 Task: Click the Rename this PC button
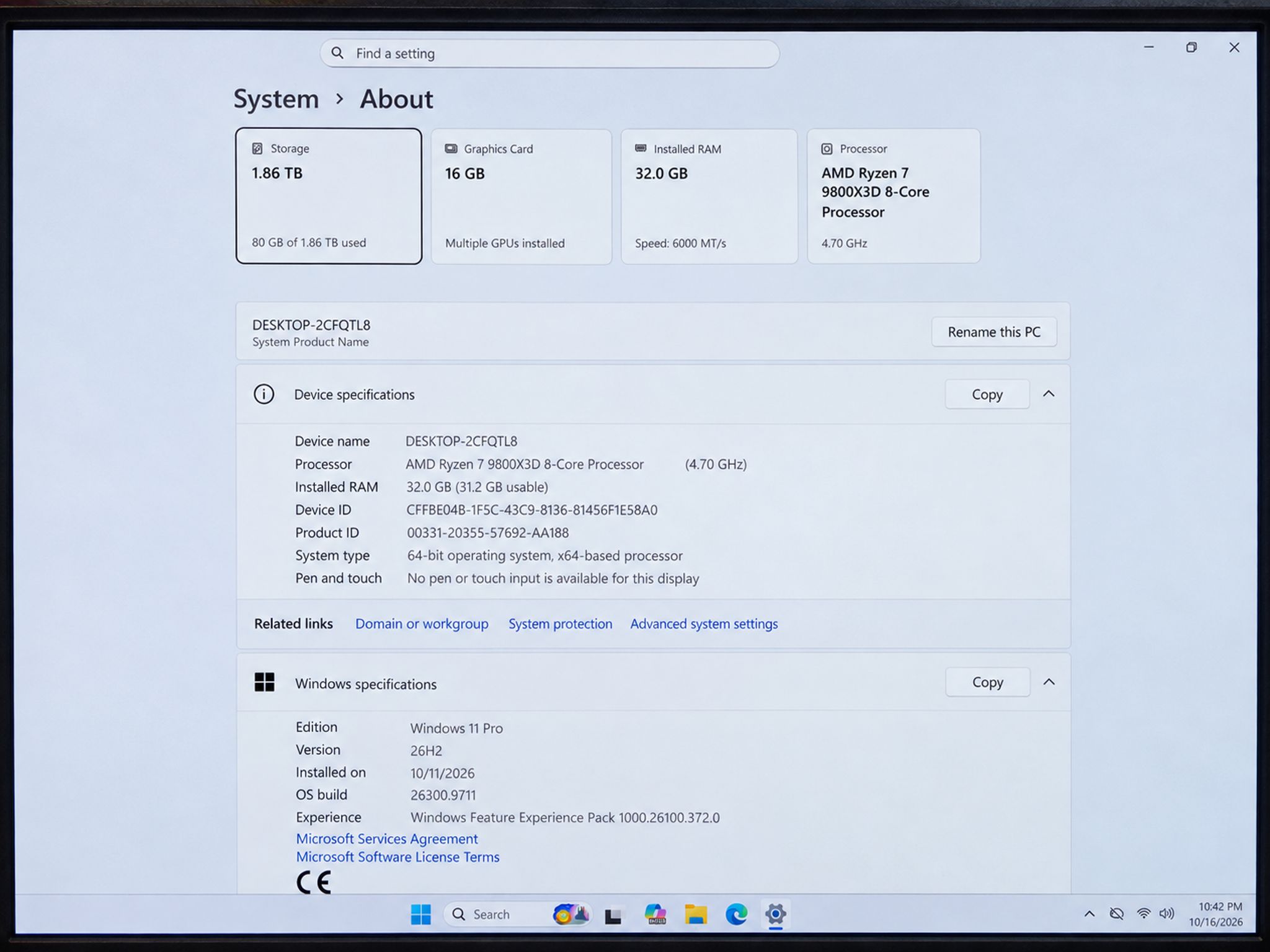(x=994, y=332)
